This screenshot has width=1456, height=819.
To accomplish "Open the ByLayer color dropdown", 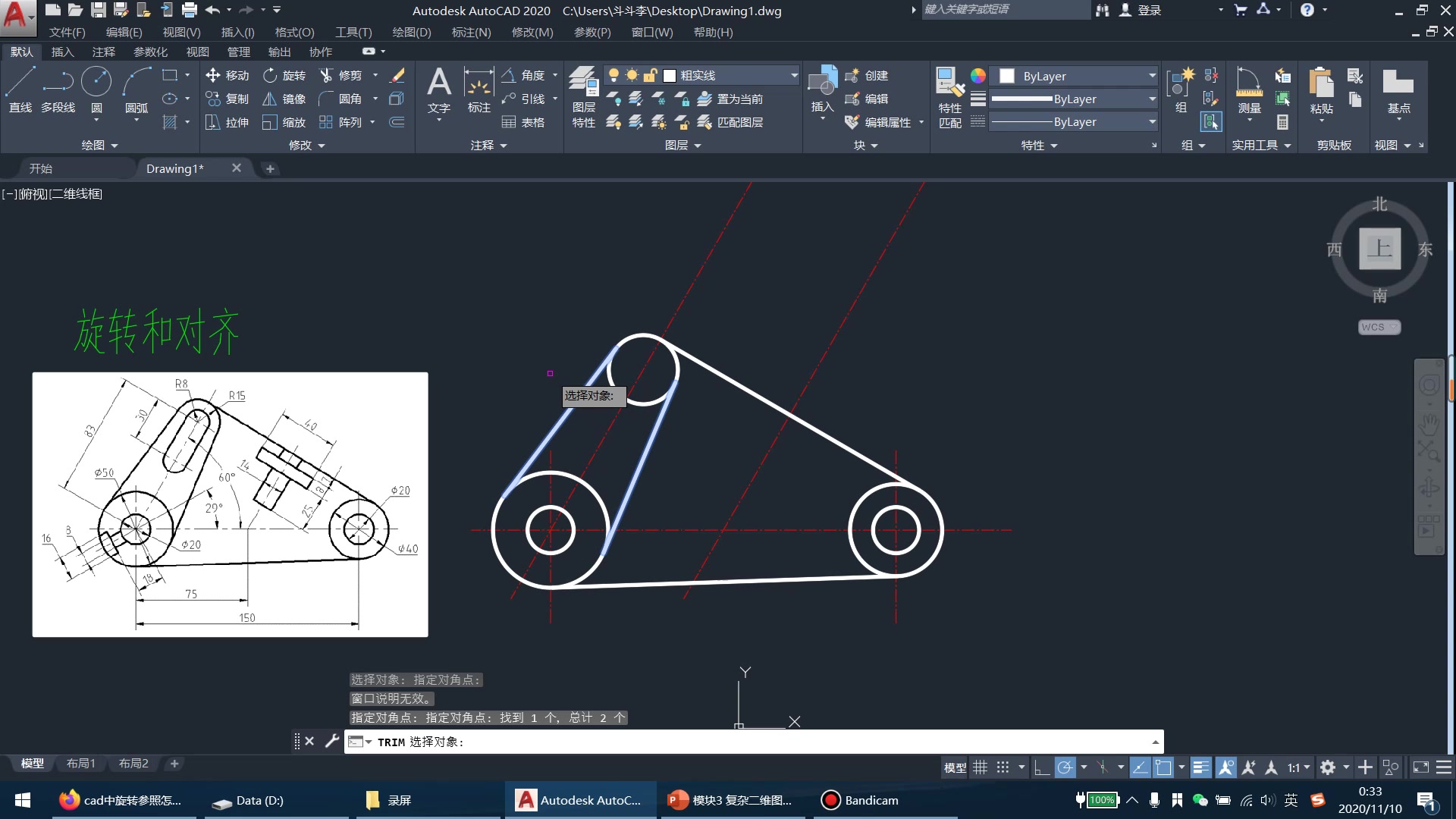I will (1152, 75).
